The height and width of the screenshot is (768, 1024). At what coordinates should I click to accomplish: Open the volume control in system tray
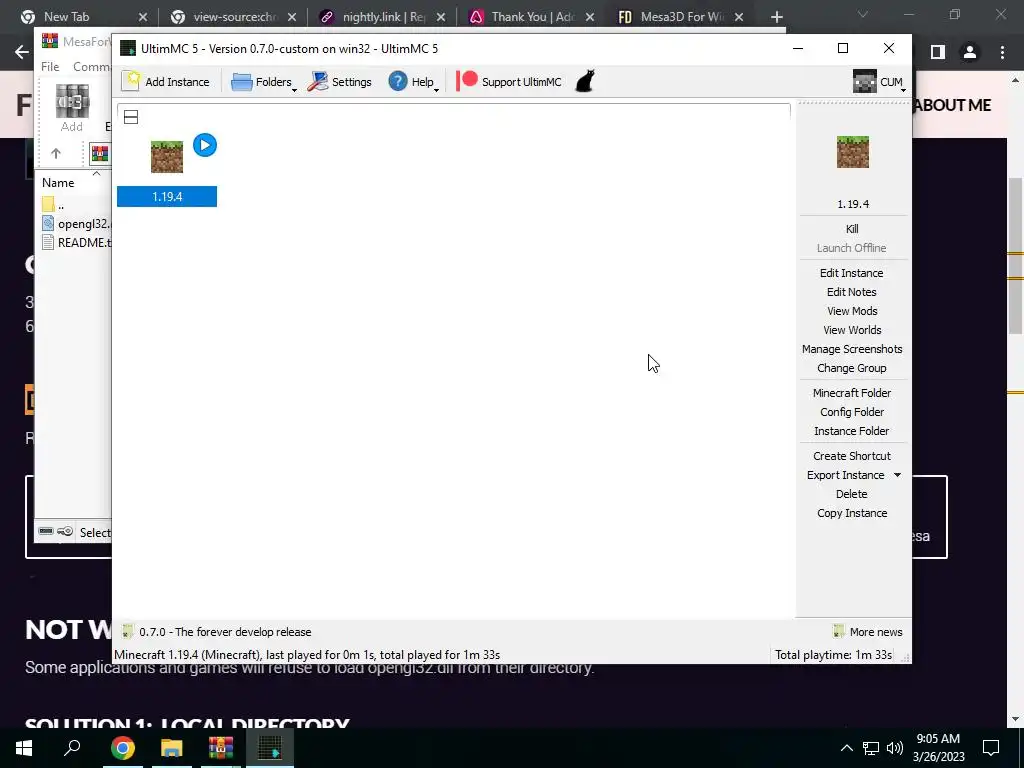pyautogui.click(x=895, y=748)
